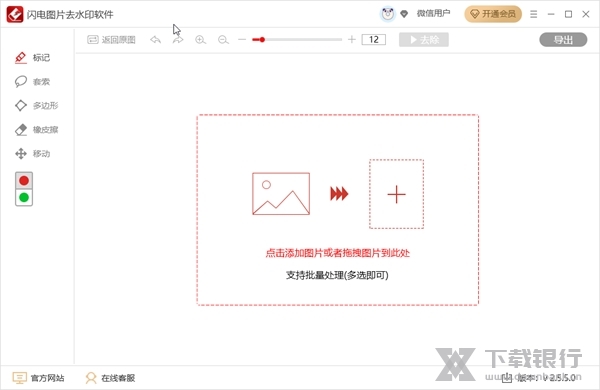Open the hamburger main menu

click(x=533, y=14)
